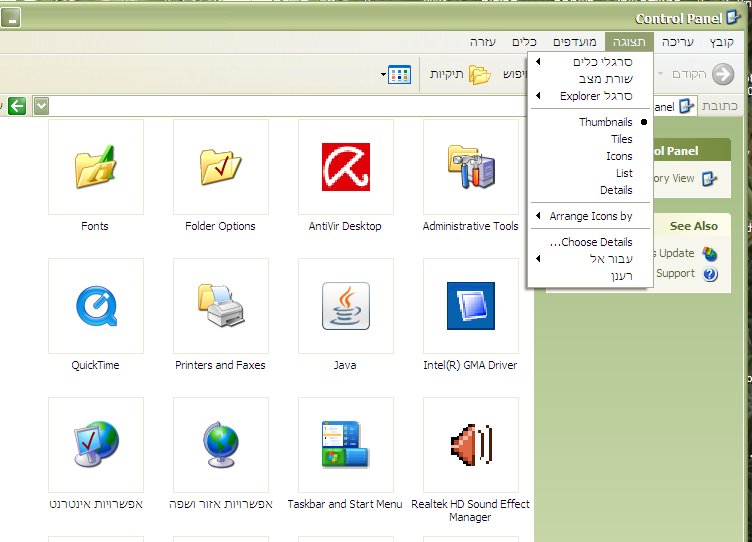Viewport: 752px width, 542px height.
Task: Open the מועדפים menu
Action: click(575, 42)
